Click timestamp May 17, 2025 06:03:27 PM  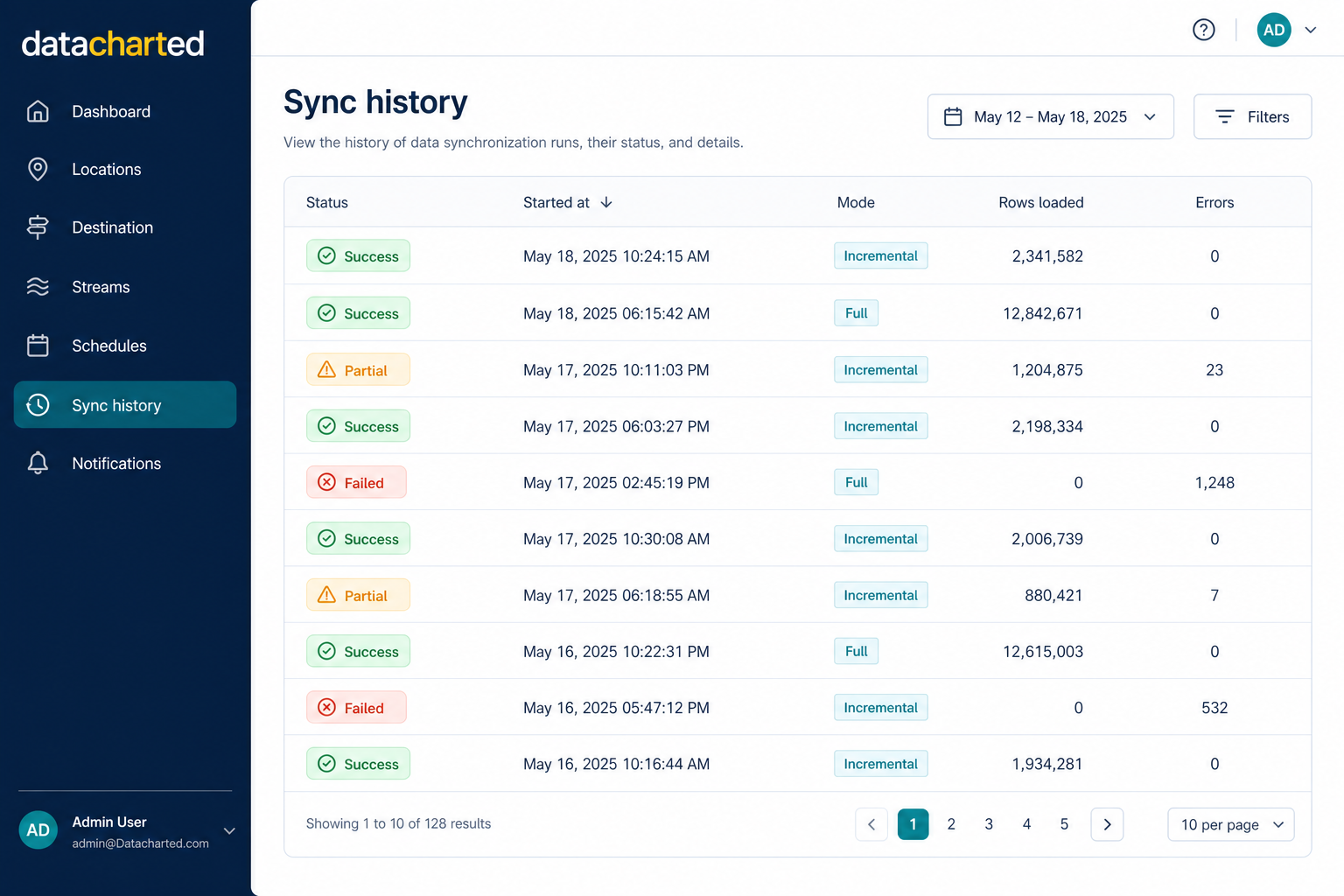(616, 426)
